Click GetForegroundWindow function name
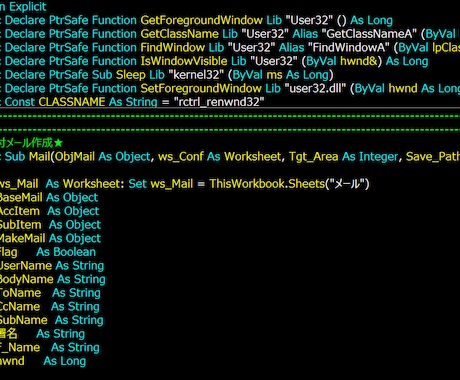This screenshot has height=380, width=460. click(201, 20)
